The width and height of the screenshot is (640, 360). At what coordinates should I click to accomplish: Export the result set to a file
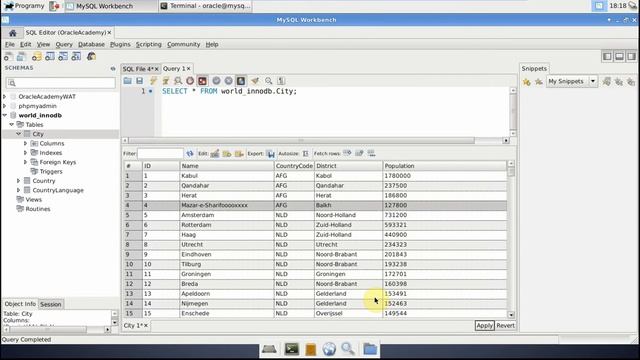click(271, 153)
